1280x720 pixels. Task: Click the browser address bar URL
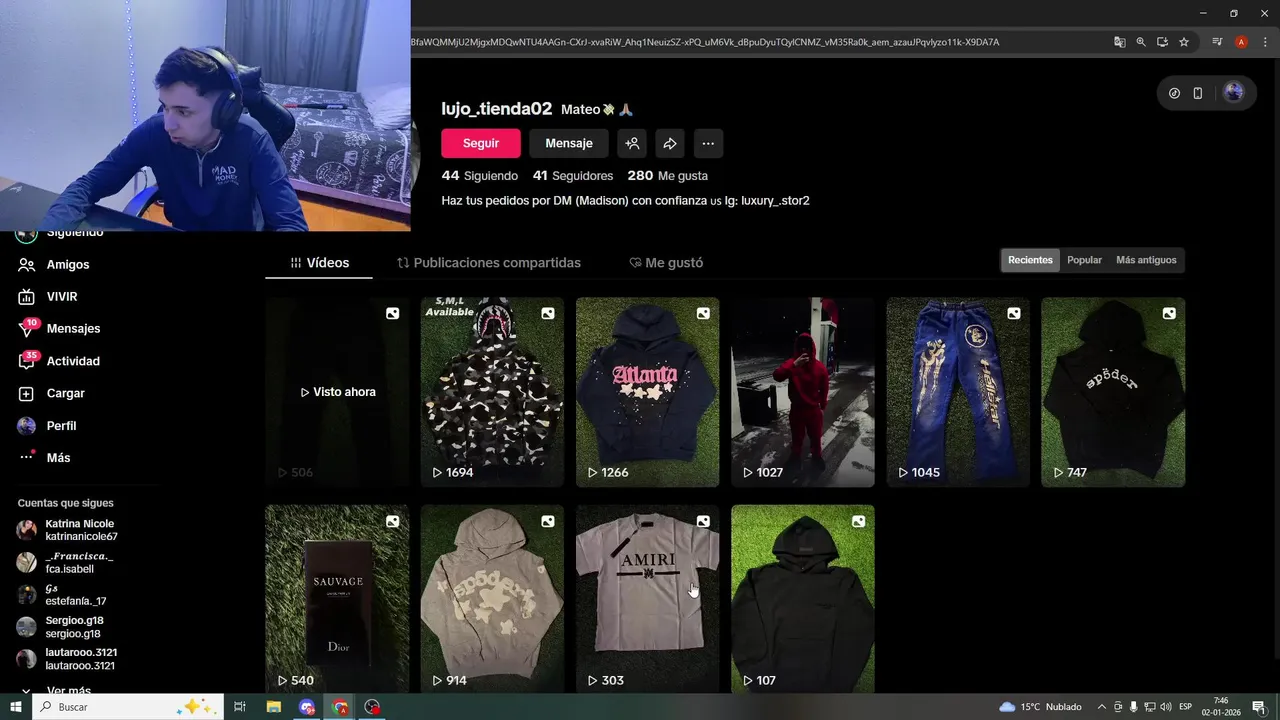(704, 42)
